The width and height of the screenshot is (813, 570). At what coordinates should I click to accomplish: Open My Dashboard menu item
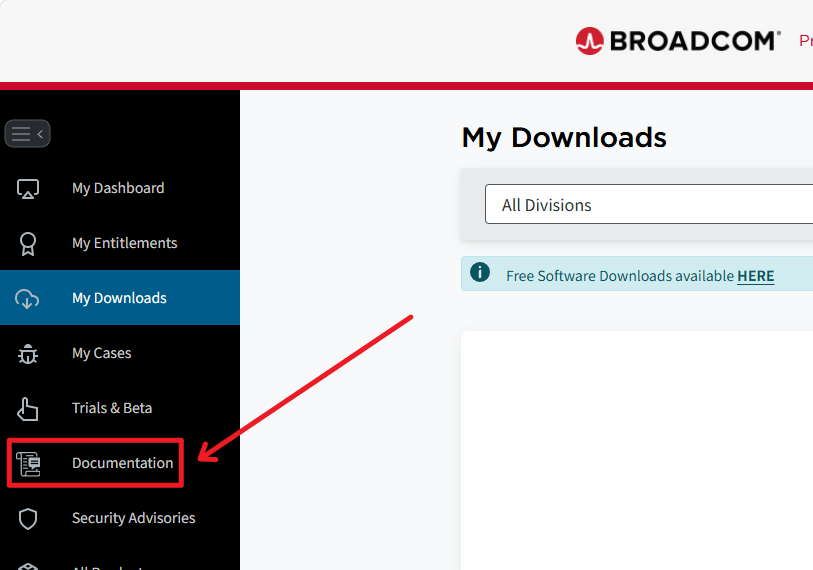(118, 188)
